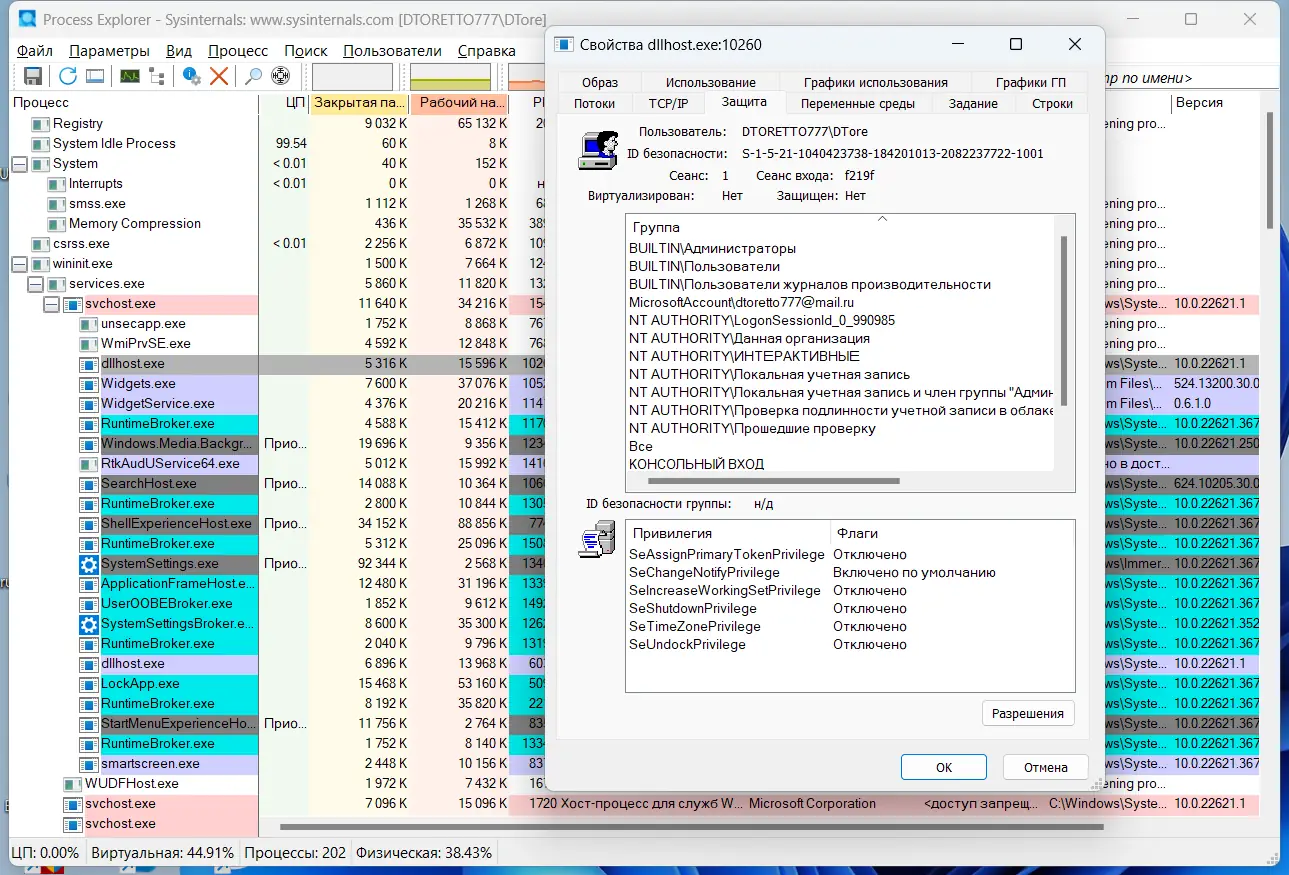Open the Графики использования tab

coord(876,82)
